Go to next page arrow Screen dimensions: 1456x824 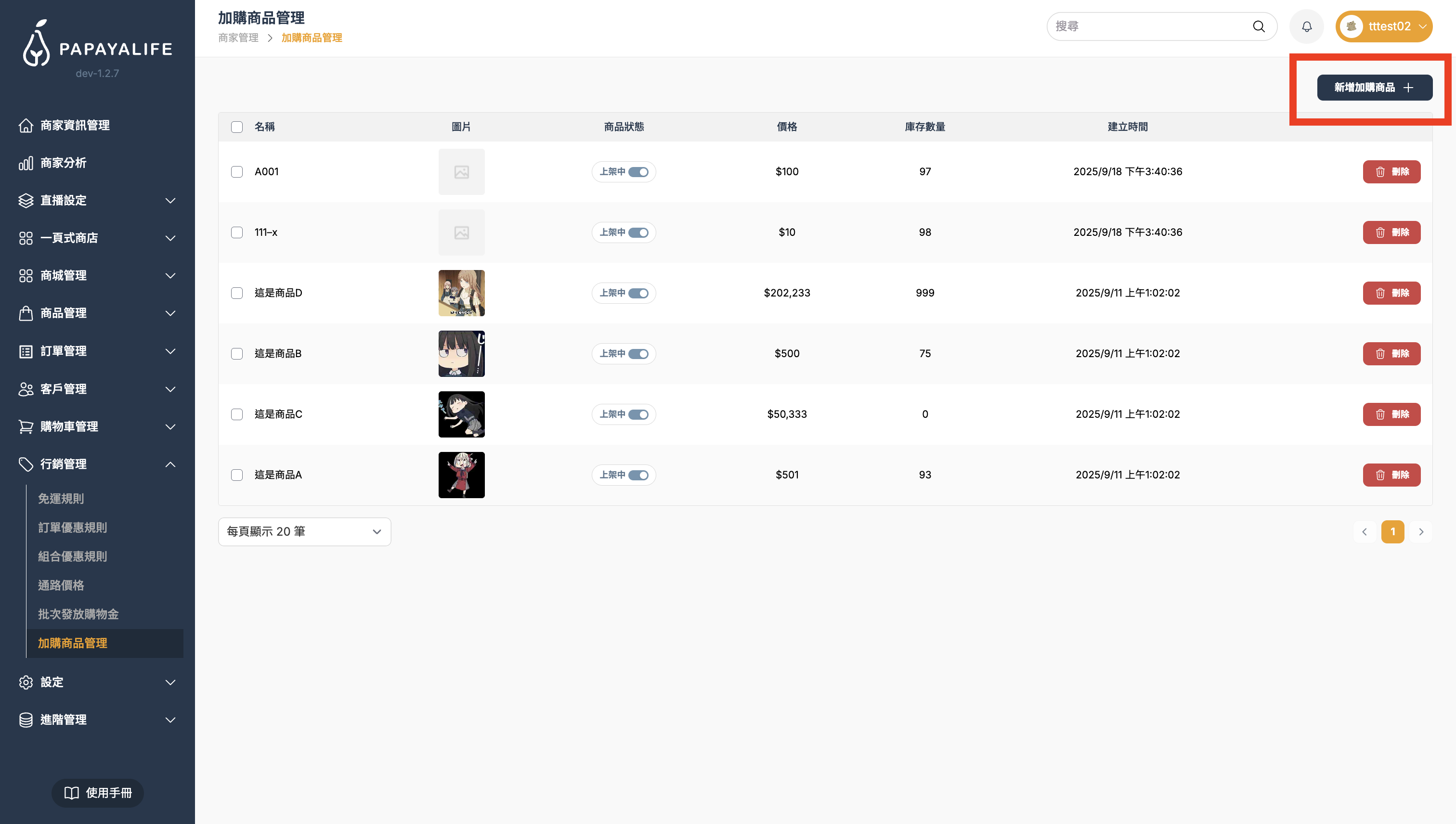1420,531
